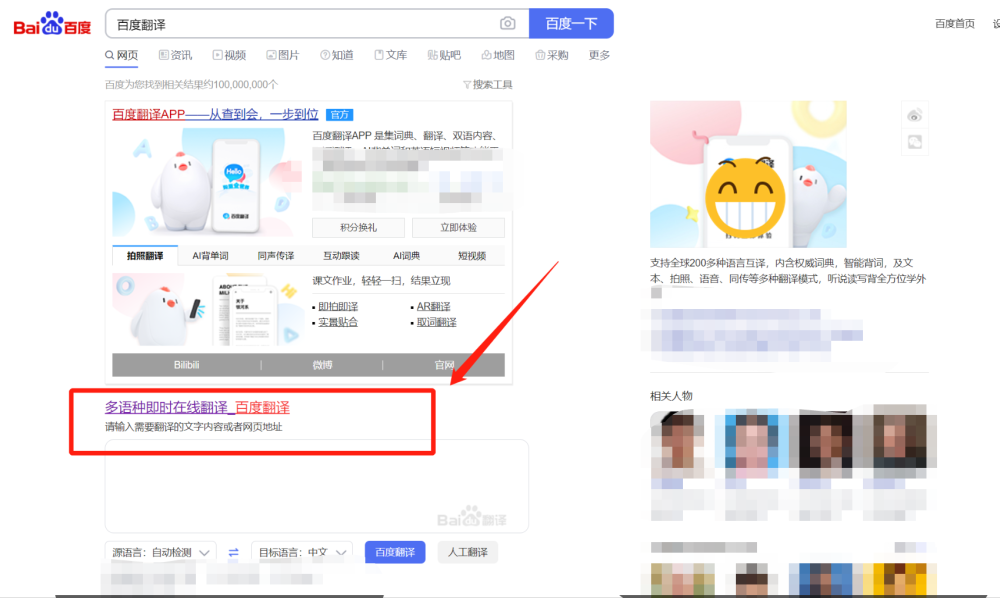
Task: Click the fourth related person thumbnail
Action: [899, 440]
